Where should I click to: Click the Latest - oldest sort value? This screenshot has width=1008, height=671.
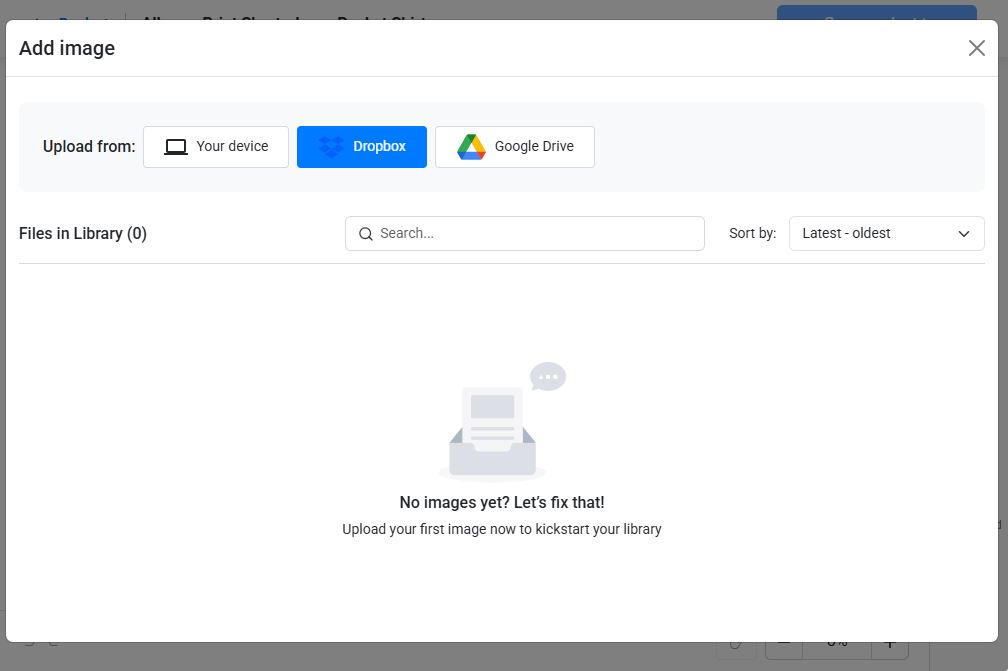[846, 234]
